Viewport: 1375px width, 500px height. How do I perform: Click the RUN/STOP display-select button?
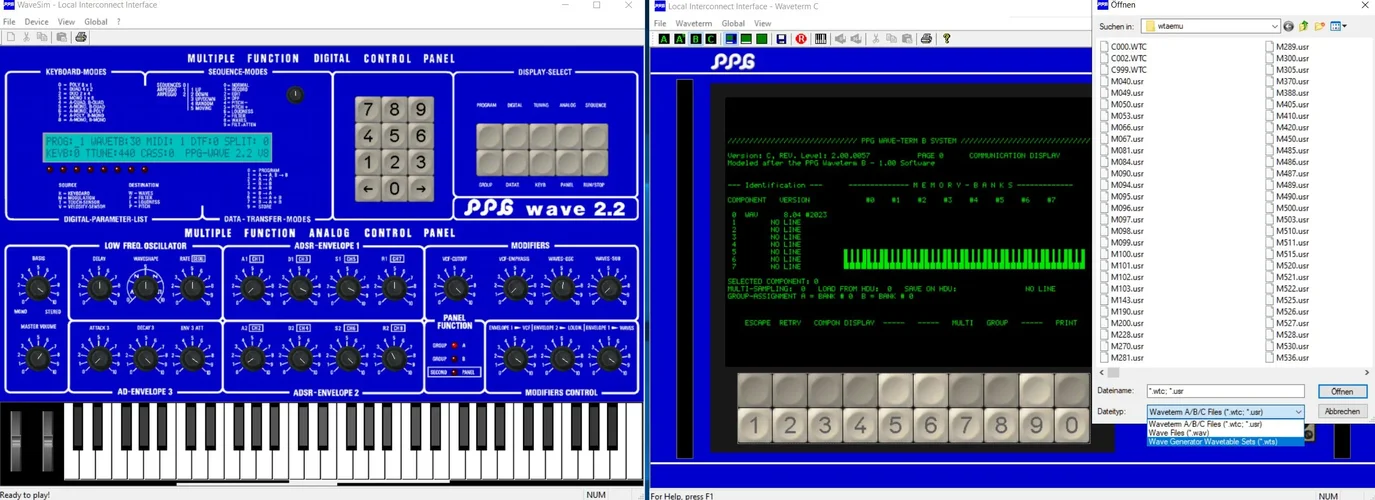[x=595, y=162]
